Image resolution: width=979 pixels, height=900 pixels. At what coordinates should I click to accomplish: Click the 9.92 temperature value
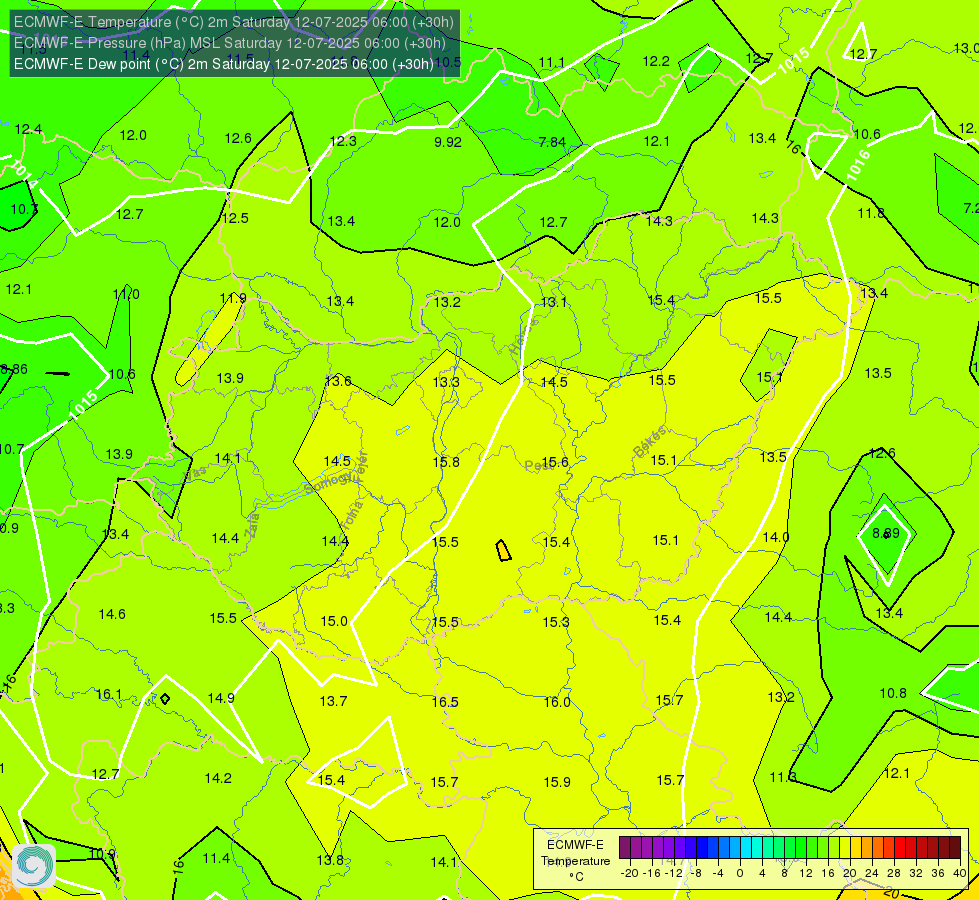pos(448,142)
